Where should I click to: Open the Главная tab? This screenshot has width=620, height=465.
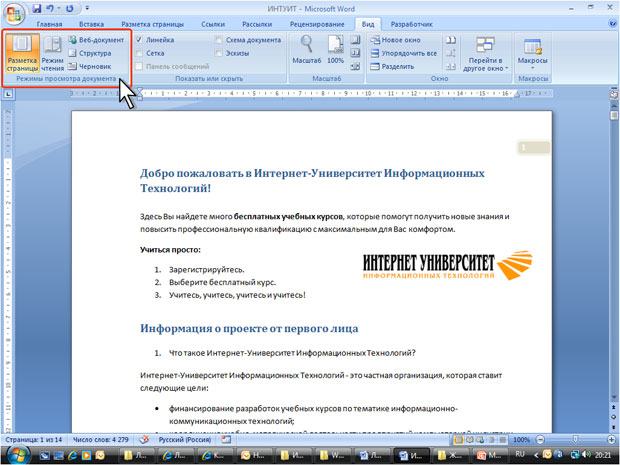[x=49, y=24]
